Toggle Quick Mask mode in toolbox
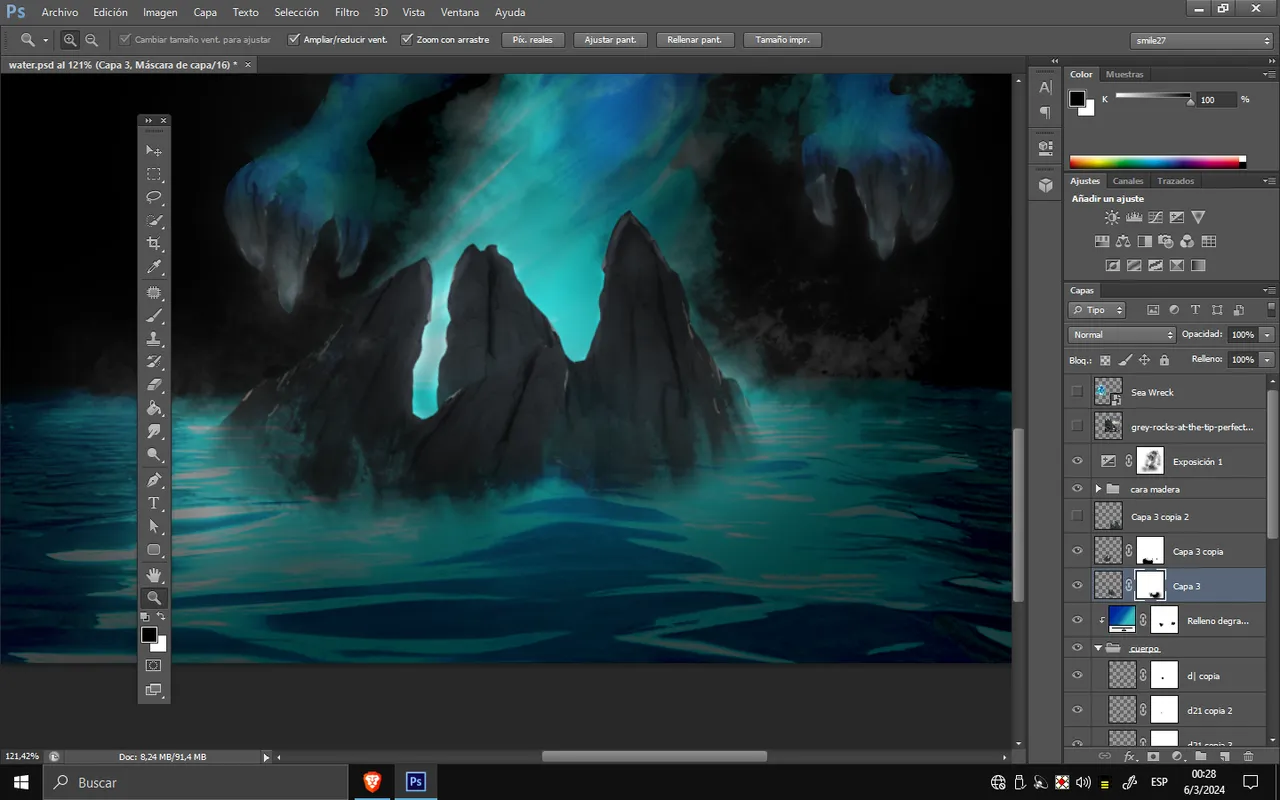The image size is (1280, 800). 154,665
